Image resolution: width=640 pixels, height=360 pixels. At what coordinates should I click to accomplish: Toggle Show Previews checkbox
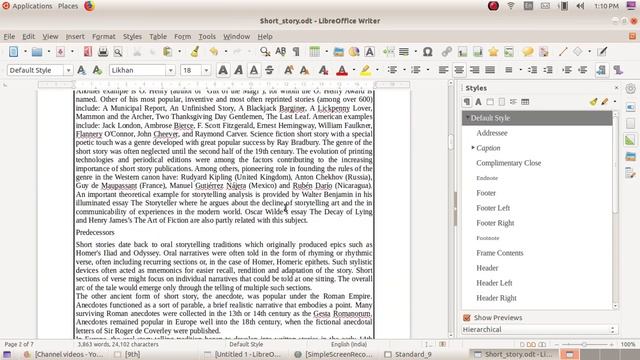(467, 318)
